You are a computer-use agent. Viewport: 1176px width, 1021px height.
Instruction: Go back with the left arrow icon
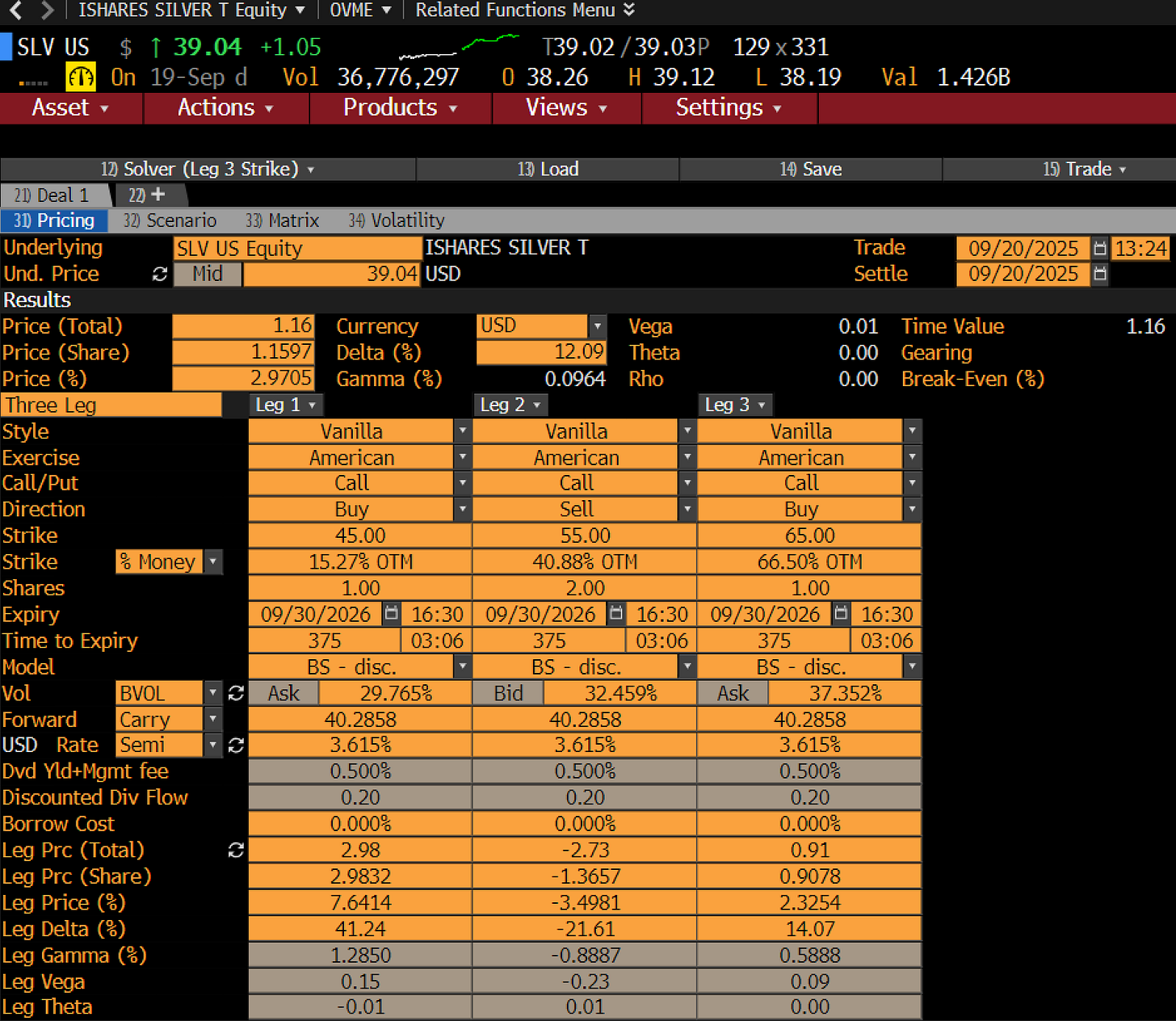pyautogui.click(x=15, y=11)
